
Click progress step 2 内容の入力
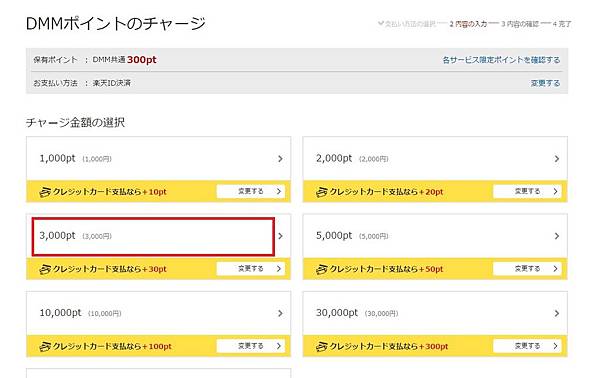468,24
